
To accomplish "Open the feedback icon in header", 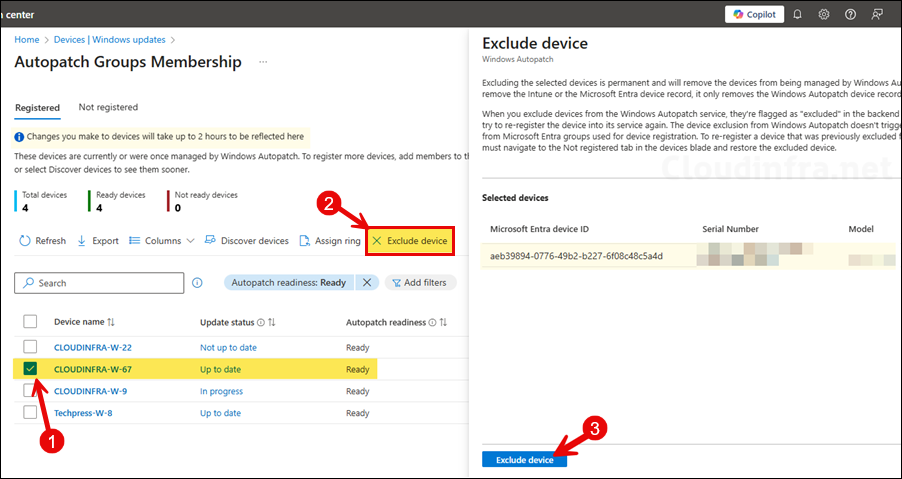I will [877, 14].
